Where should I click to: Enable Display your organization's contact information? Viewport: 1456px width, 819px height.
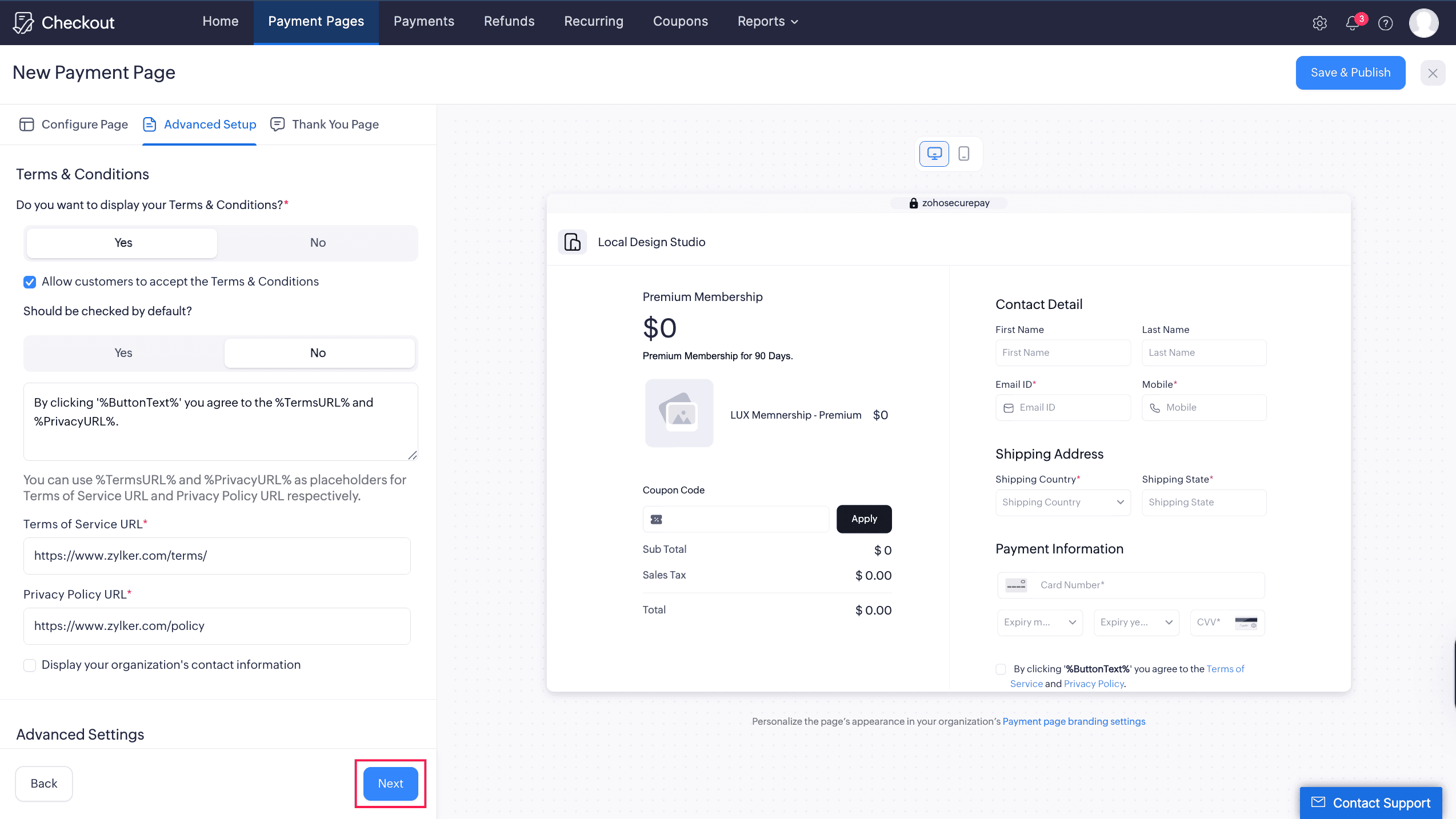[x=29, y=665]
